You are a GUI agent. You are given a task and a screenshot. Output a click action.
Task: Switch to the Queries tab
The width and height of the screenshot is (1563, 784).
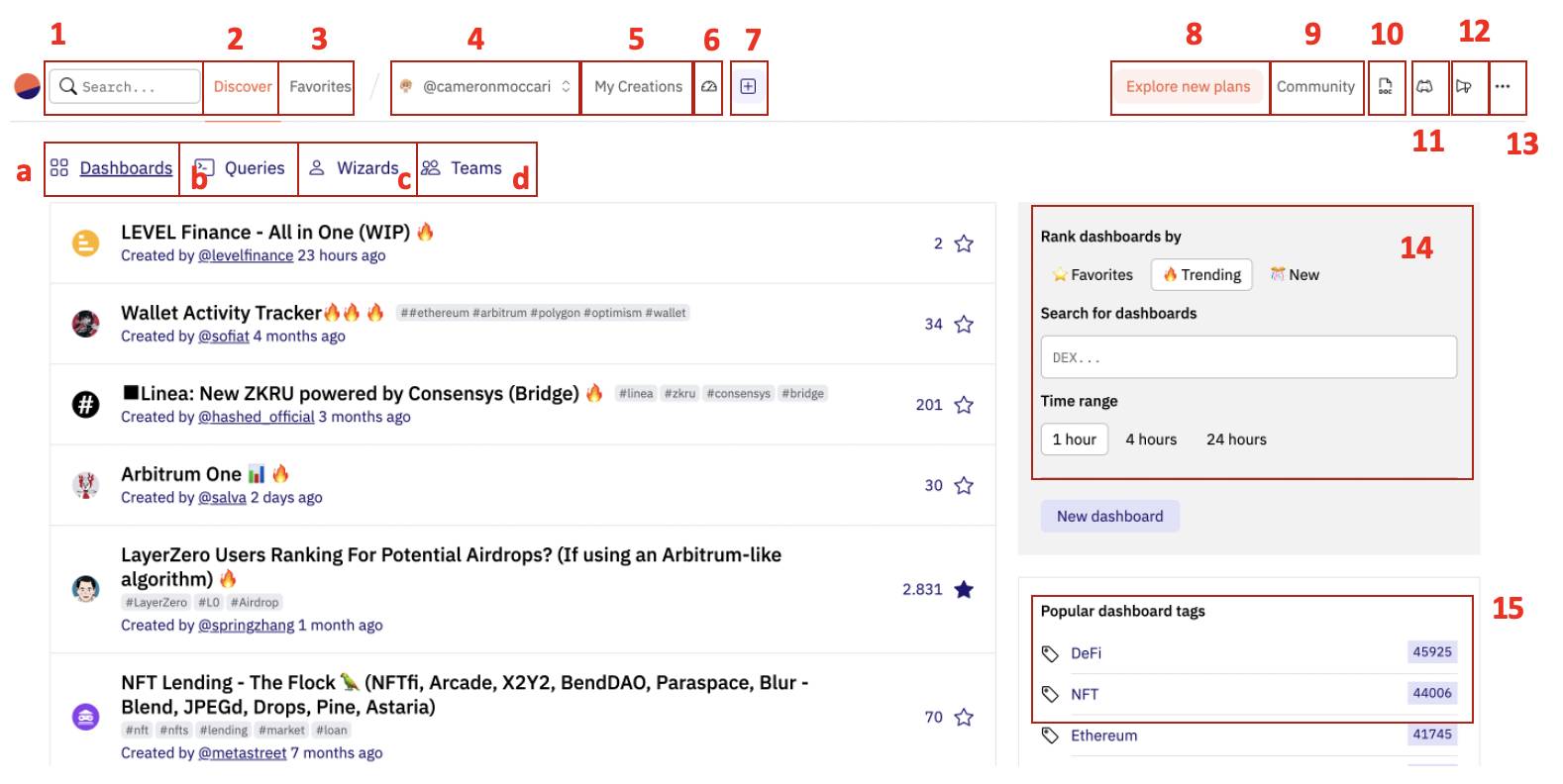tap(240, 168)
